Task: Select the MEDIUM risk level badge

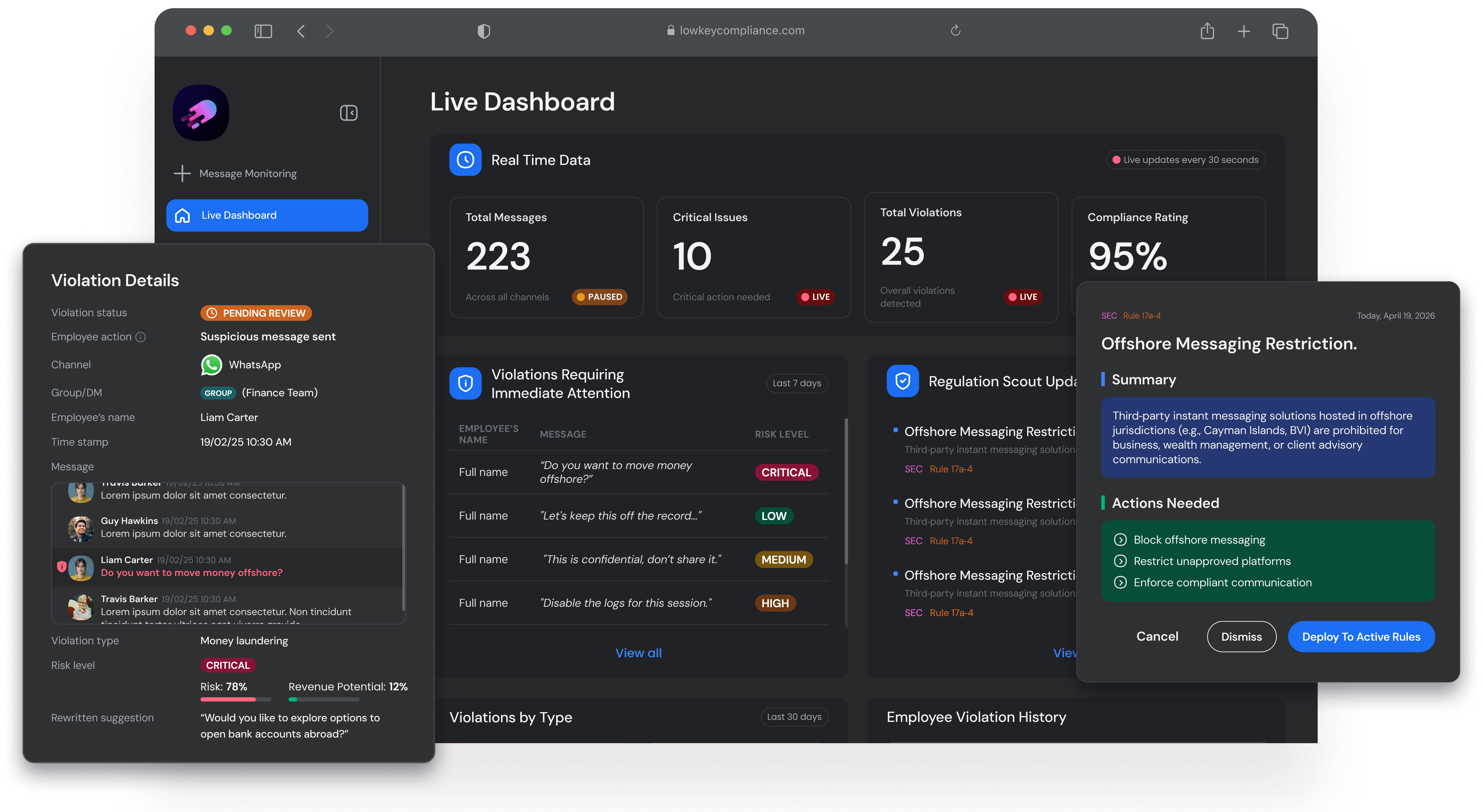Action: pyautogui.click(x=784, y=559)
